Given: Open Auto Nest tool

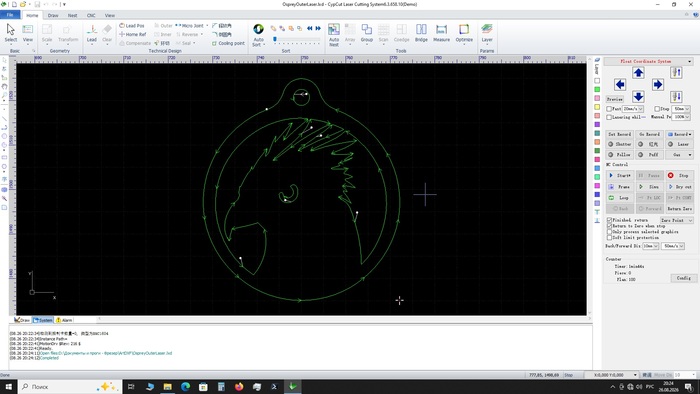Looking at the screenshot, I should (333, 35).
